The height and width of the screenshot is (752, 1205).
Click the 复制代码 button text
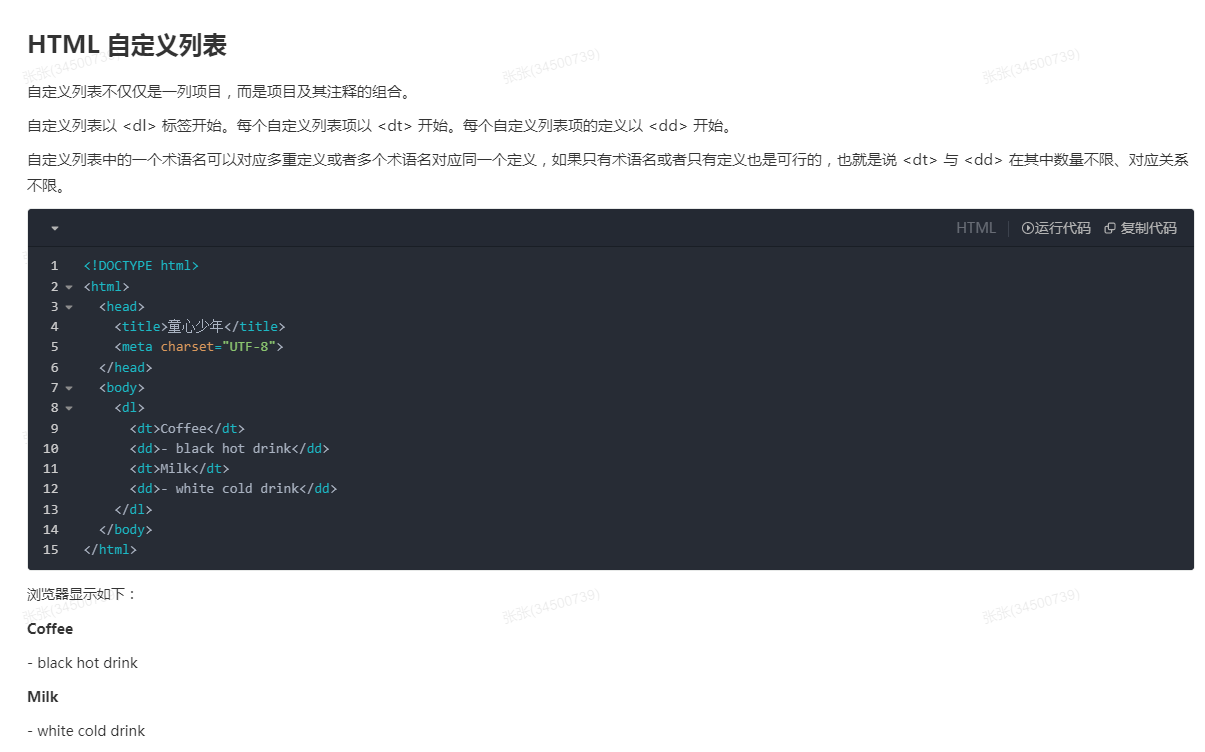pyautogui.click(x=1149, y=228)
